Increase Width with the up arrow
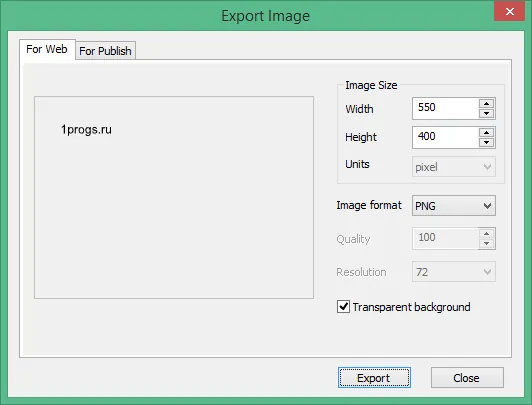Image resolution: width=532 pixels, height=405 pixels. pyautogui.click(x=487, y=103)
